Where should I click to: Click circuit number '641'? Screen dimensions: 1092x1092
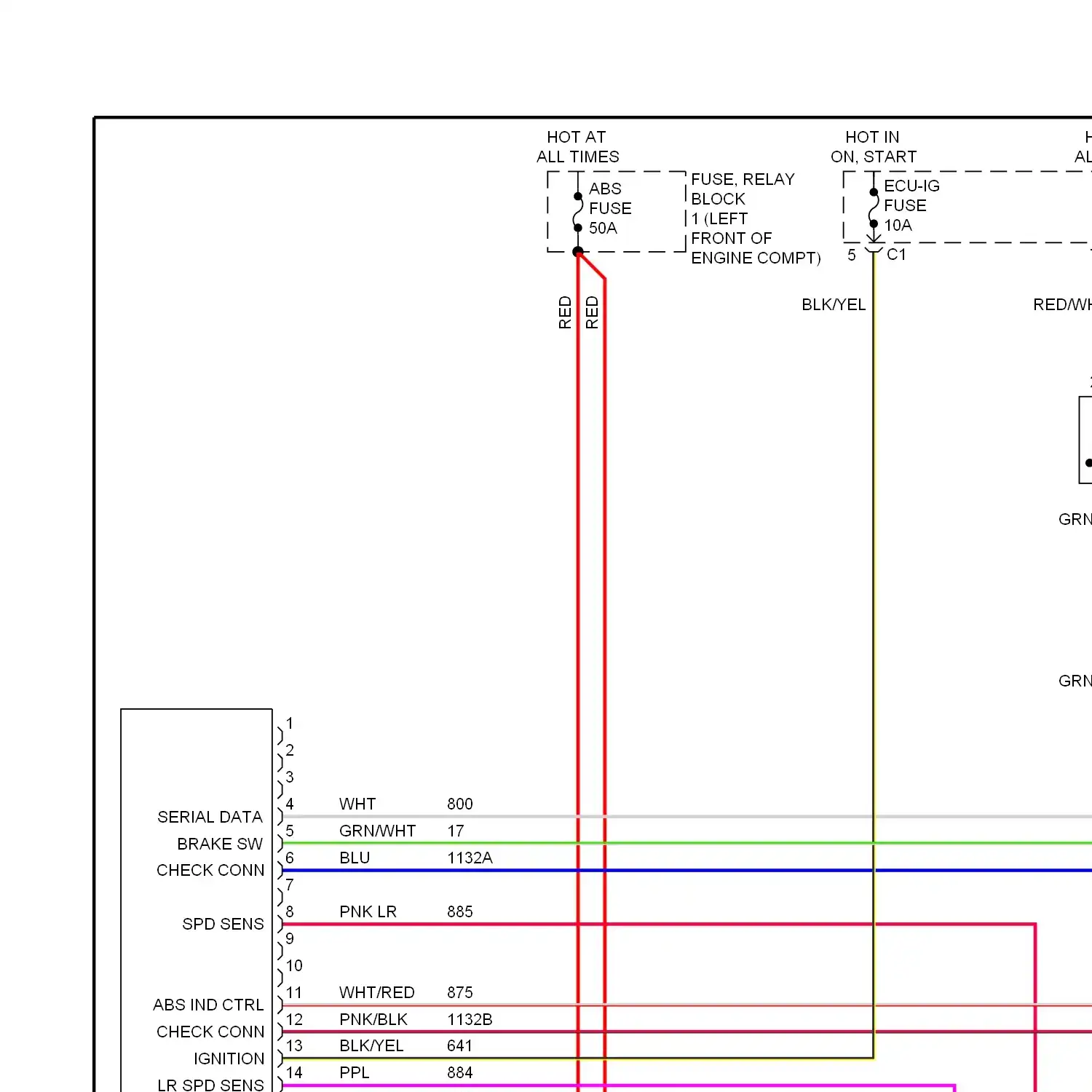[459, 1045]
